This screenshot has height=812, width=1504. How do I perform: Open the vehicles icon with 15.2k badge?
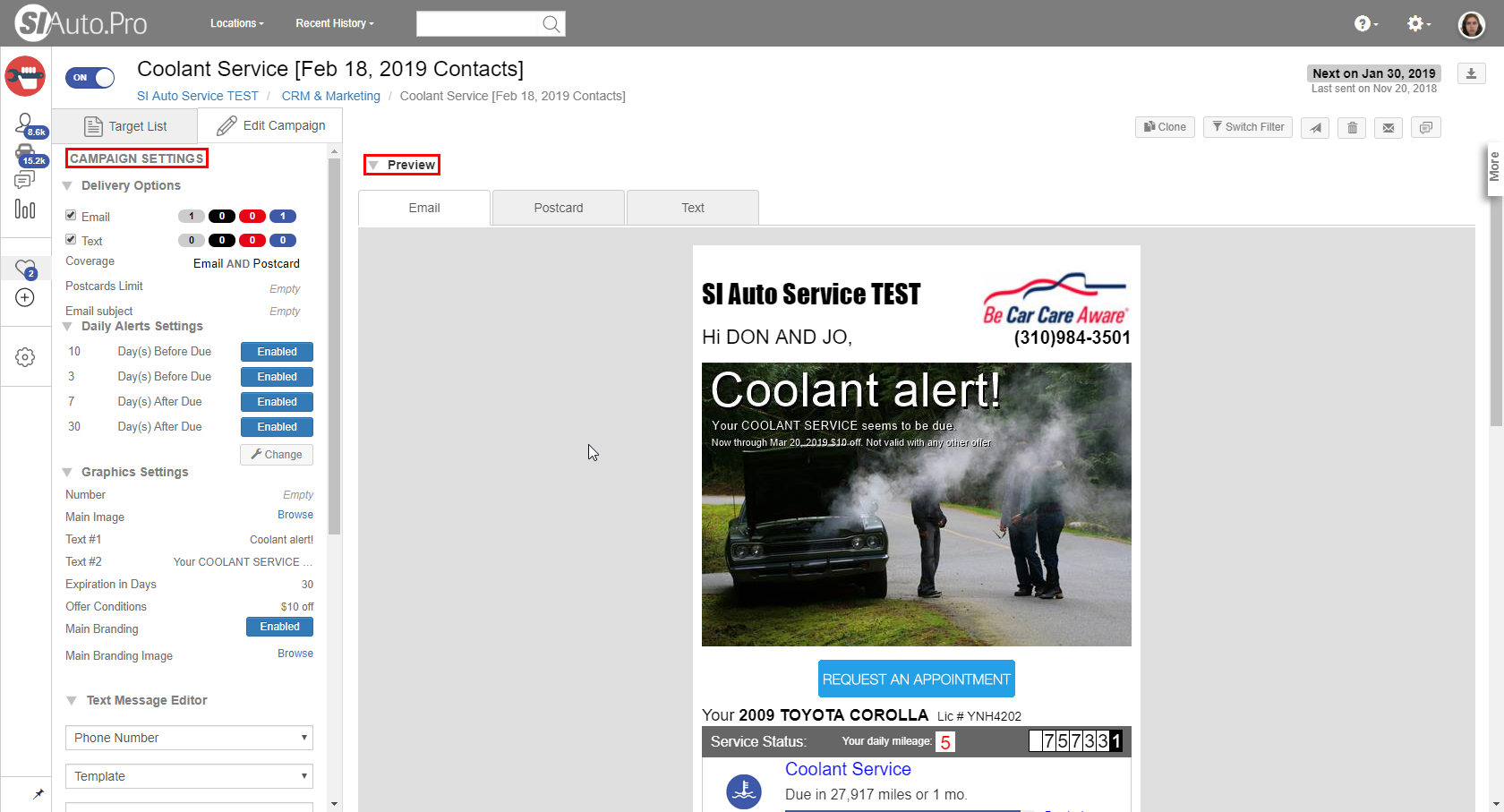pos(25,153)
